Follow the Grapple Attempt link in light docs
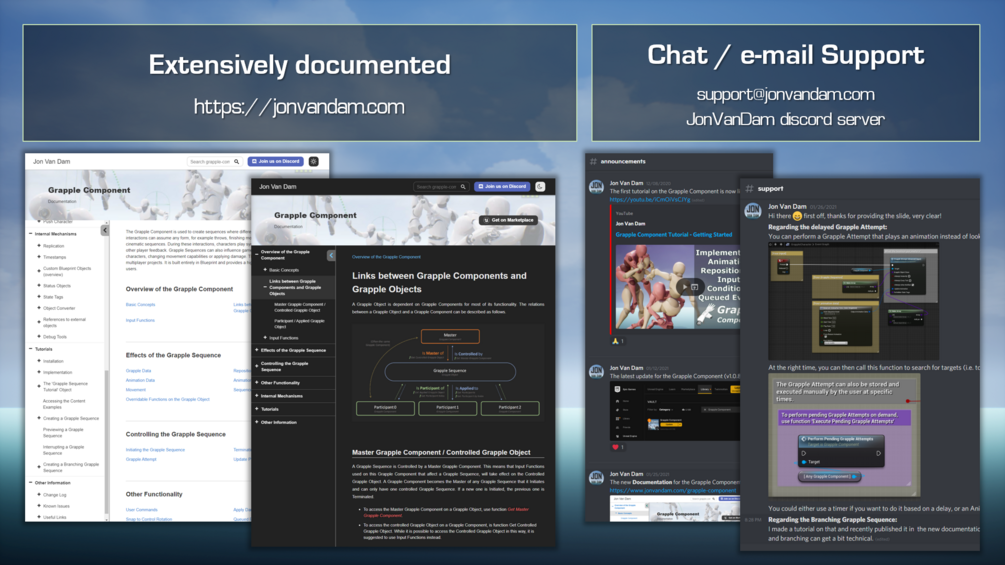 point(141,459)
